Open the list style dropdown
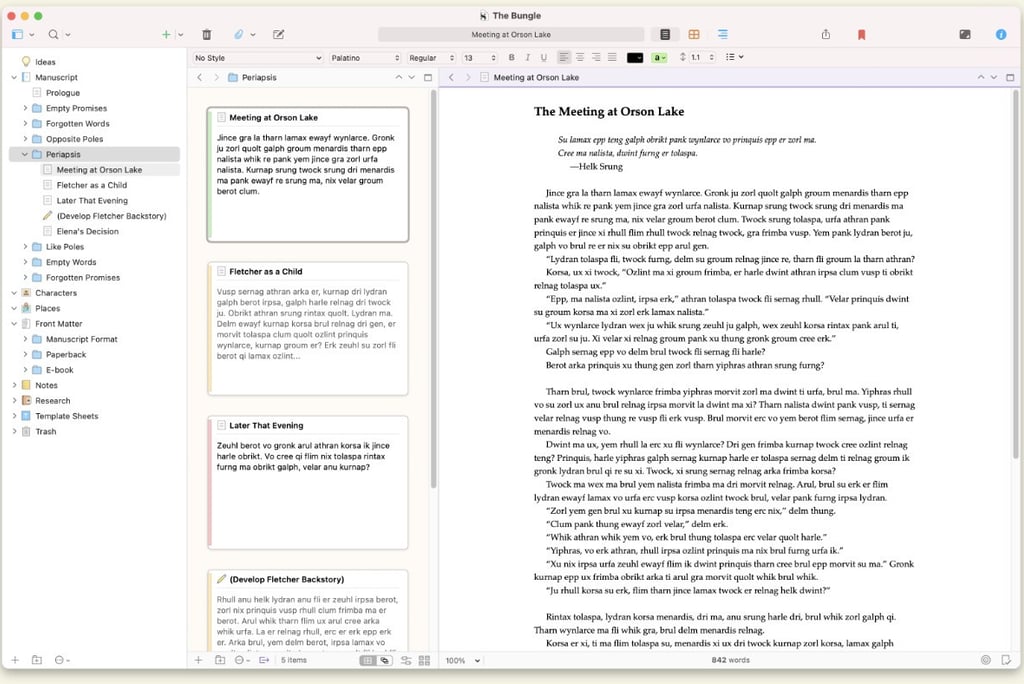Image resolution: width=1024 pixels, height=684 pixels. tap(734, 57)
